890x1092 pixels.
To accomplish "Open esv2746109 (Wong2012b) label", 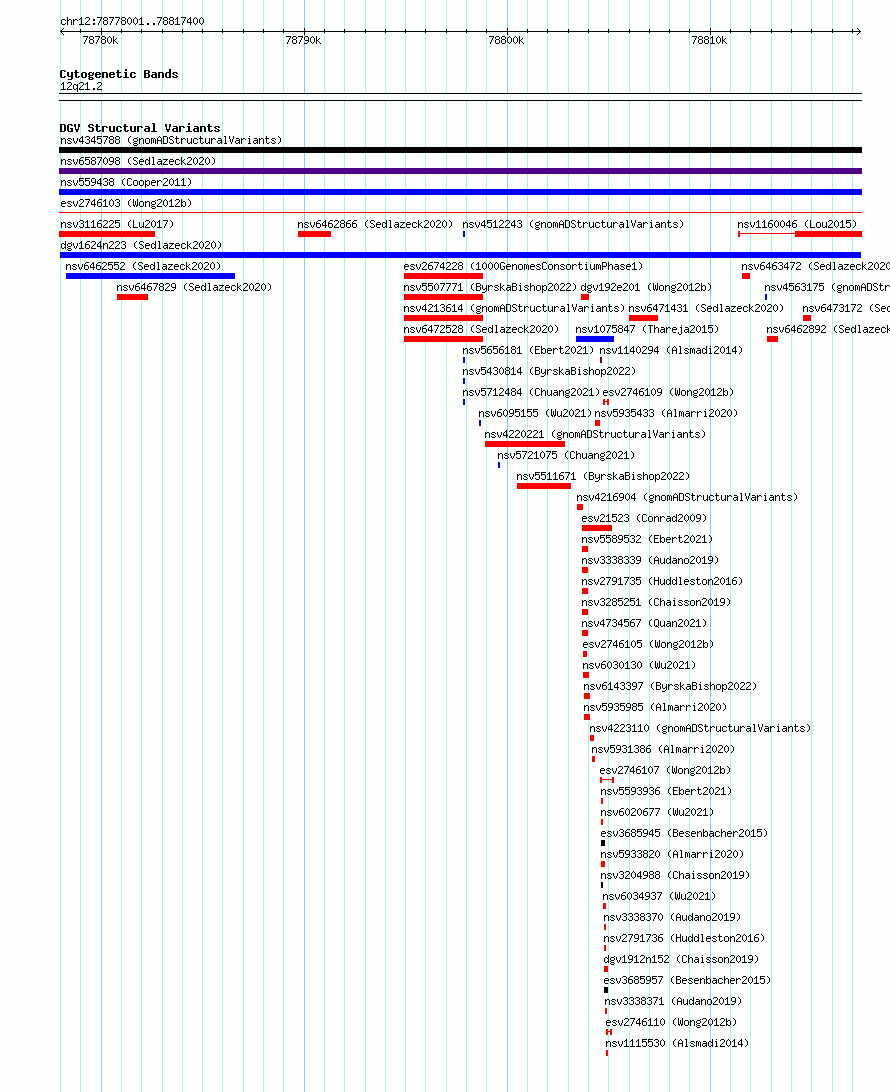I will coord(669,392).
